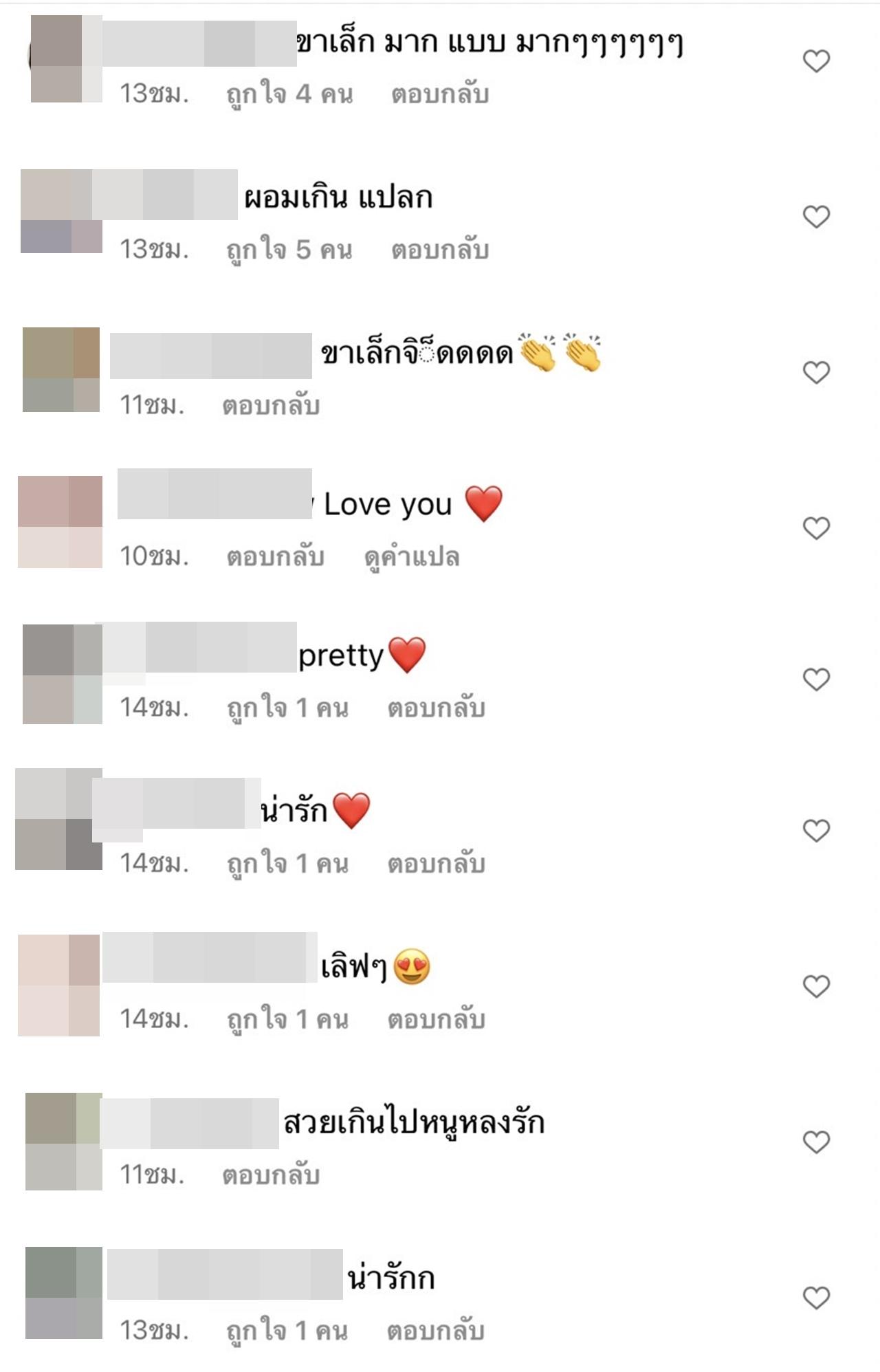Image resolution: width=880 pixels, height=1372 pixels.
Task: Open likes list showing 4 people
Action: [x=289, y=95]
